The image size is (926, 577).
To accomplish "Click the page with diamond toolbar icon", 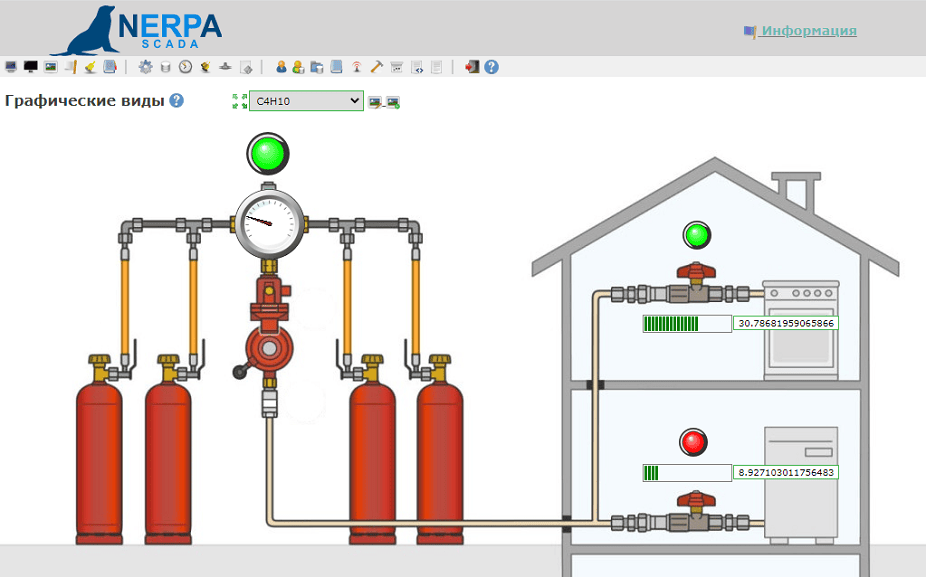I will 246,67.
